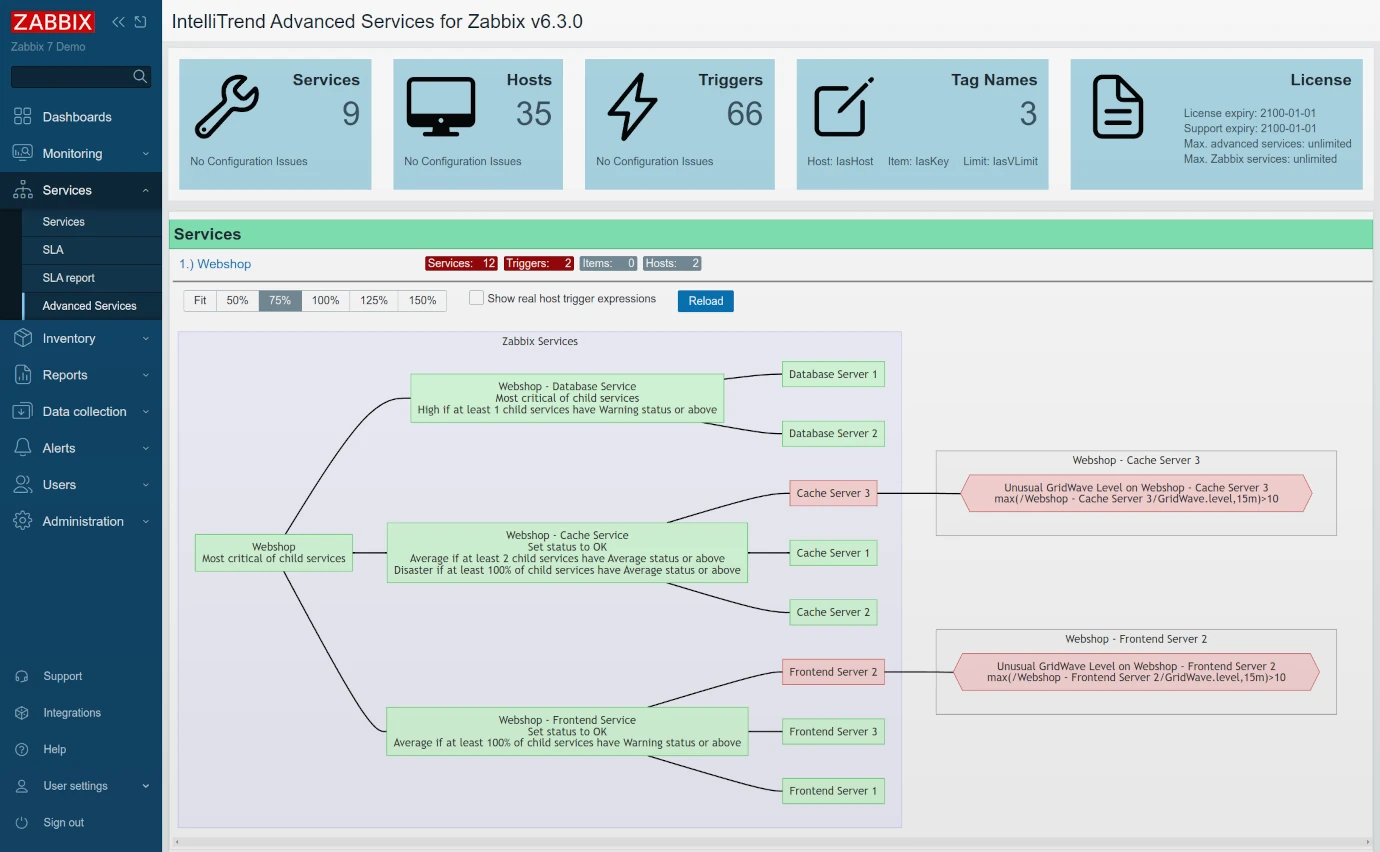Screen dimensions: 1380x852
Task: Click the edit icon on Tag Names card
Action: [x=844, y=106]
